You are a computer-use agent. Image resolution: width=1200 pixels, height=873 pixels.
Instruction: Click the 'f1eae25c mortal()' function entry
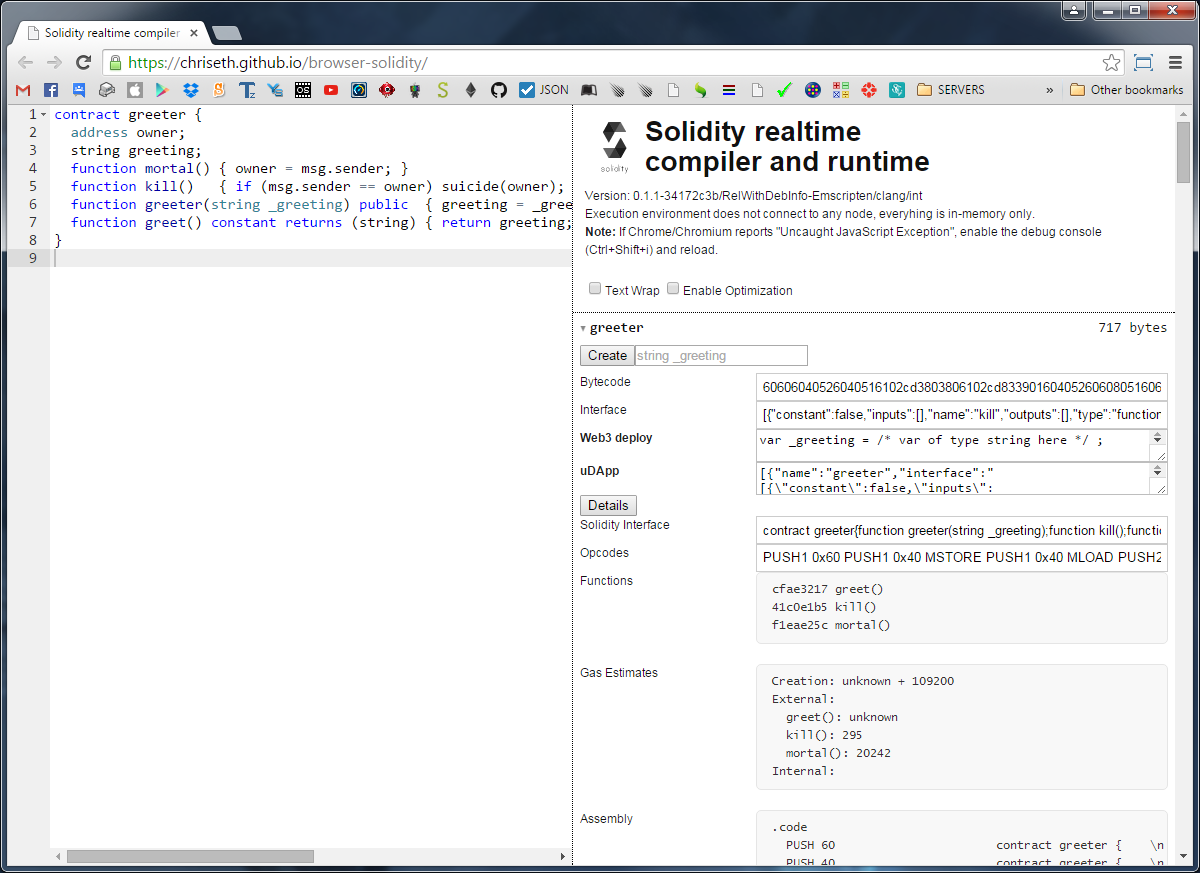coord(831,626)
